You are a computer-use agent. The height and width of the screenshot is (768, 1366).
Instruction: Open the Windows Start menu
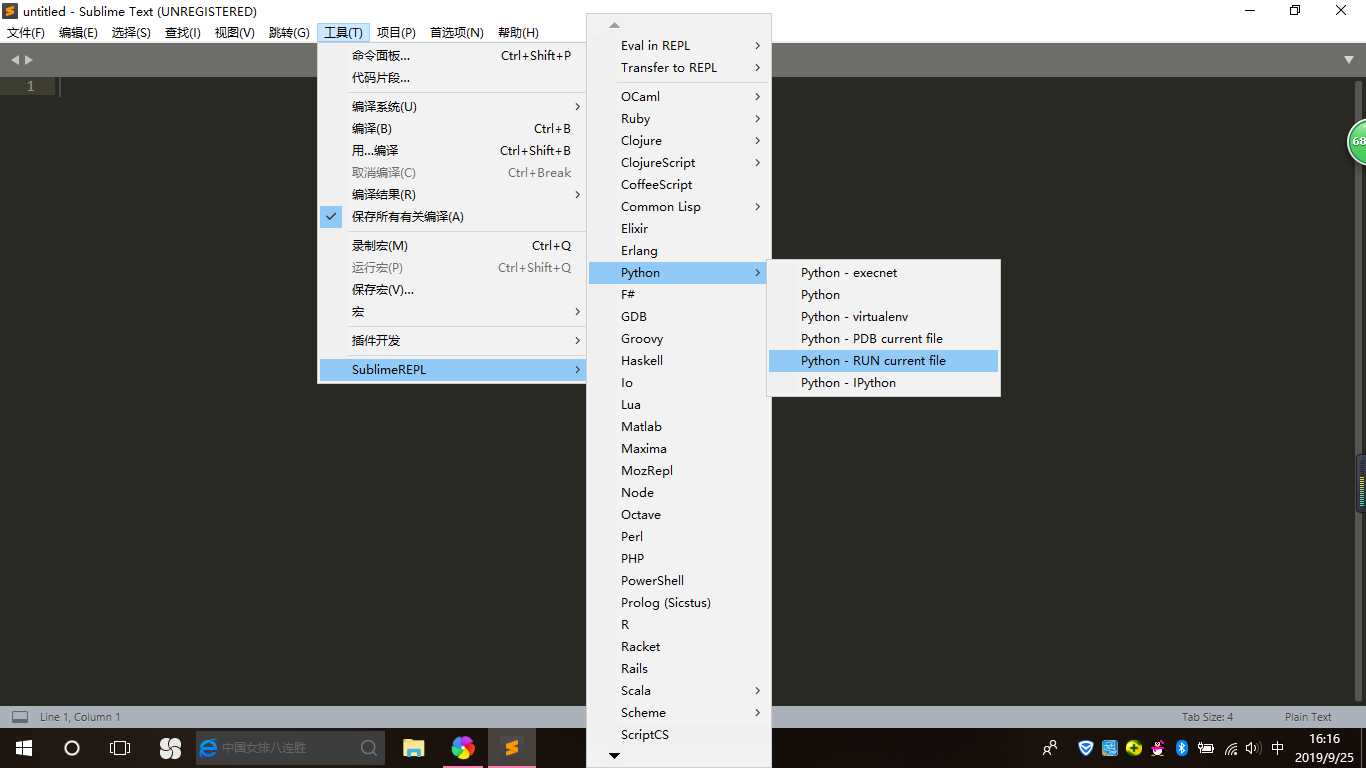[23, 748]
